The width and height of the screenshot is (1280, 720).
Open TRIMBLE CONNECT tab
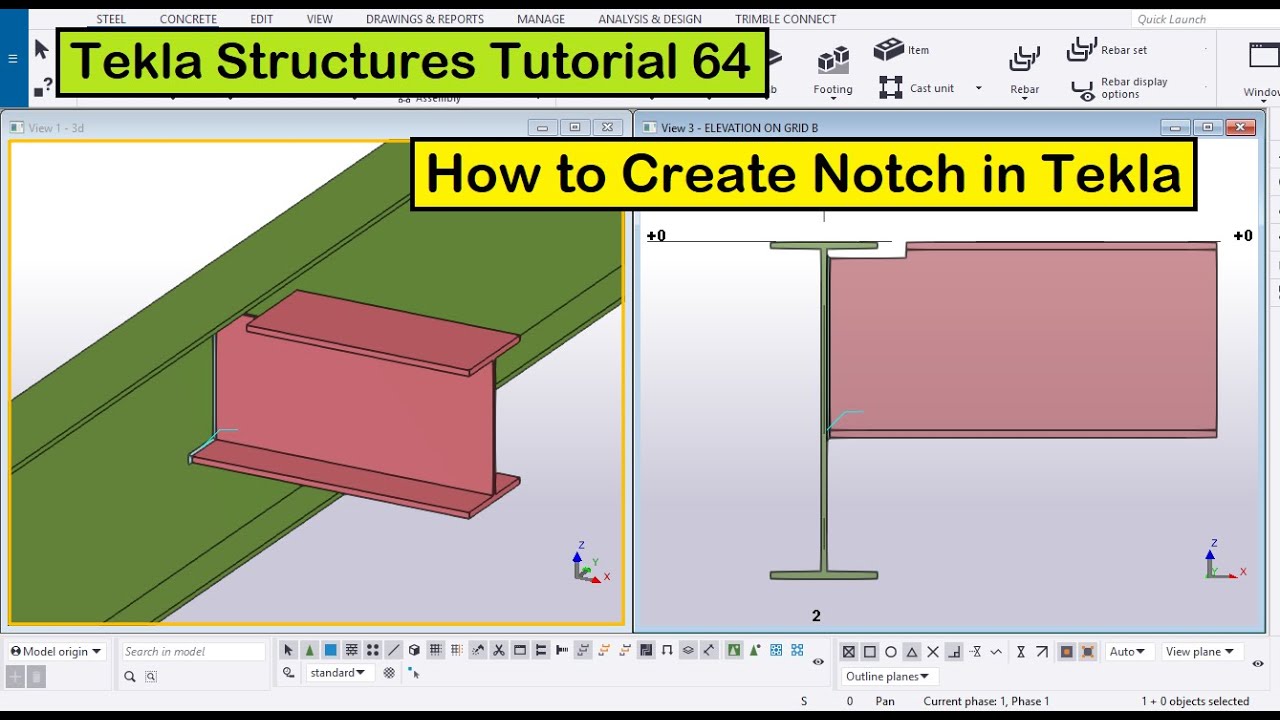pyautogui.click(x=786, y=19)
